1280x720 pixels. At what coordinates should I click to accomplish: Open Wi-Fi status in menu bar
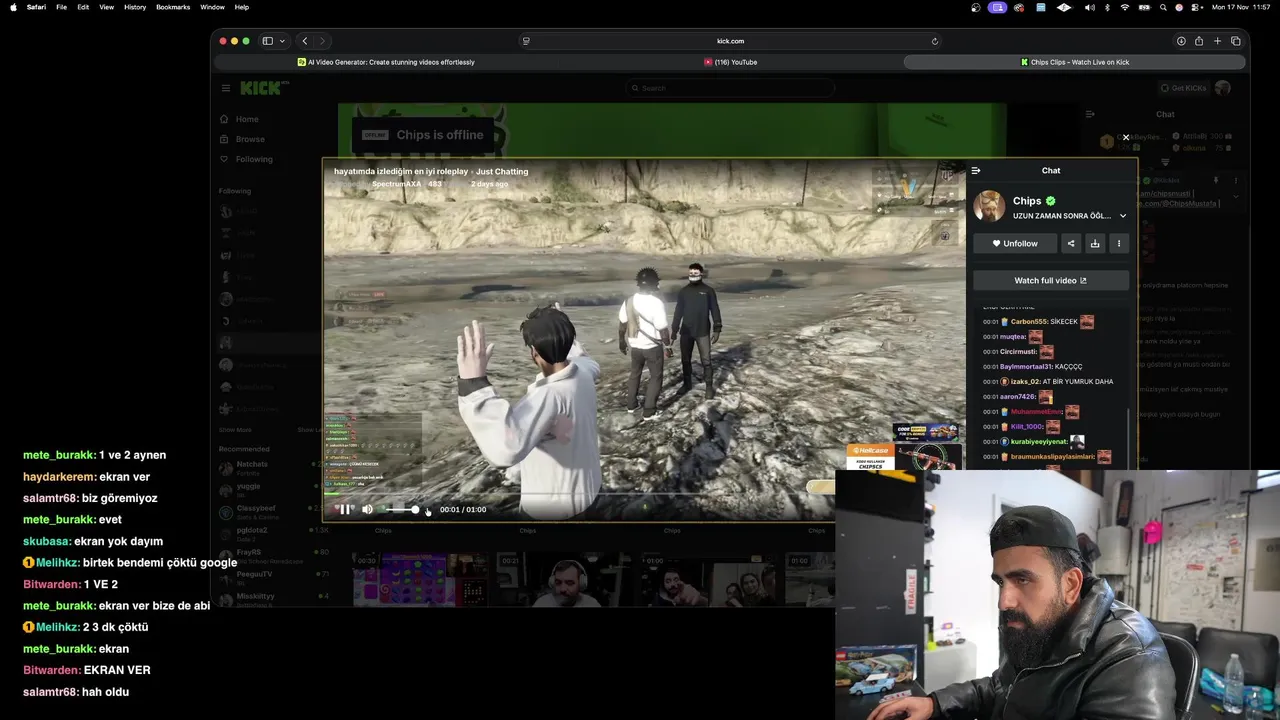[x=1125, y=7]
